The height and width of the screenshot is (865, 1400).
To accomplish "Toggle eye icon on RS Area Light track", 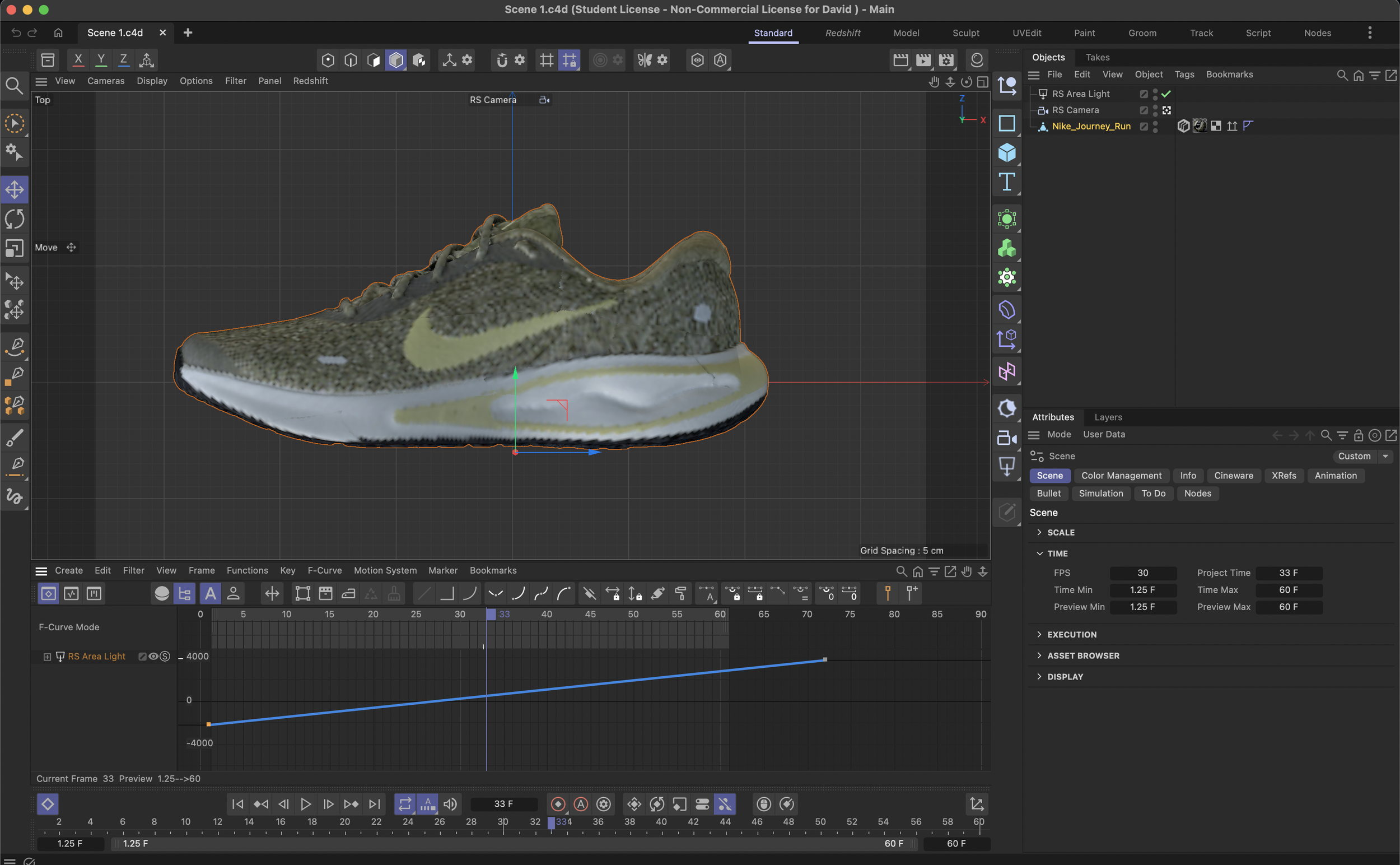I will tap(153, 657).
